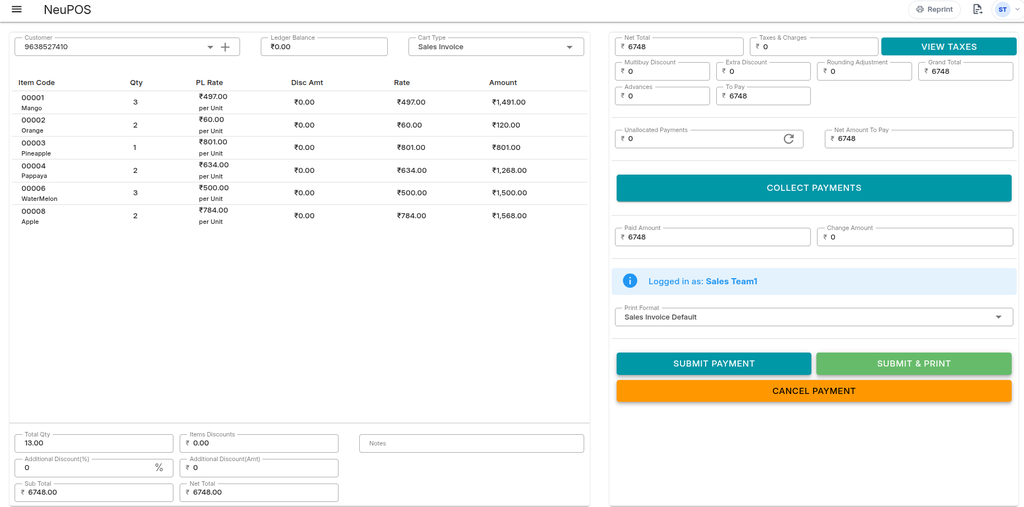Select the Pineapple item row
1024x507 pixels.
298,148
